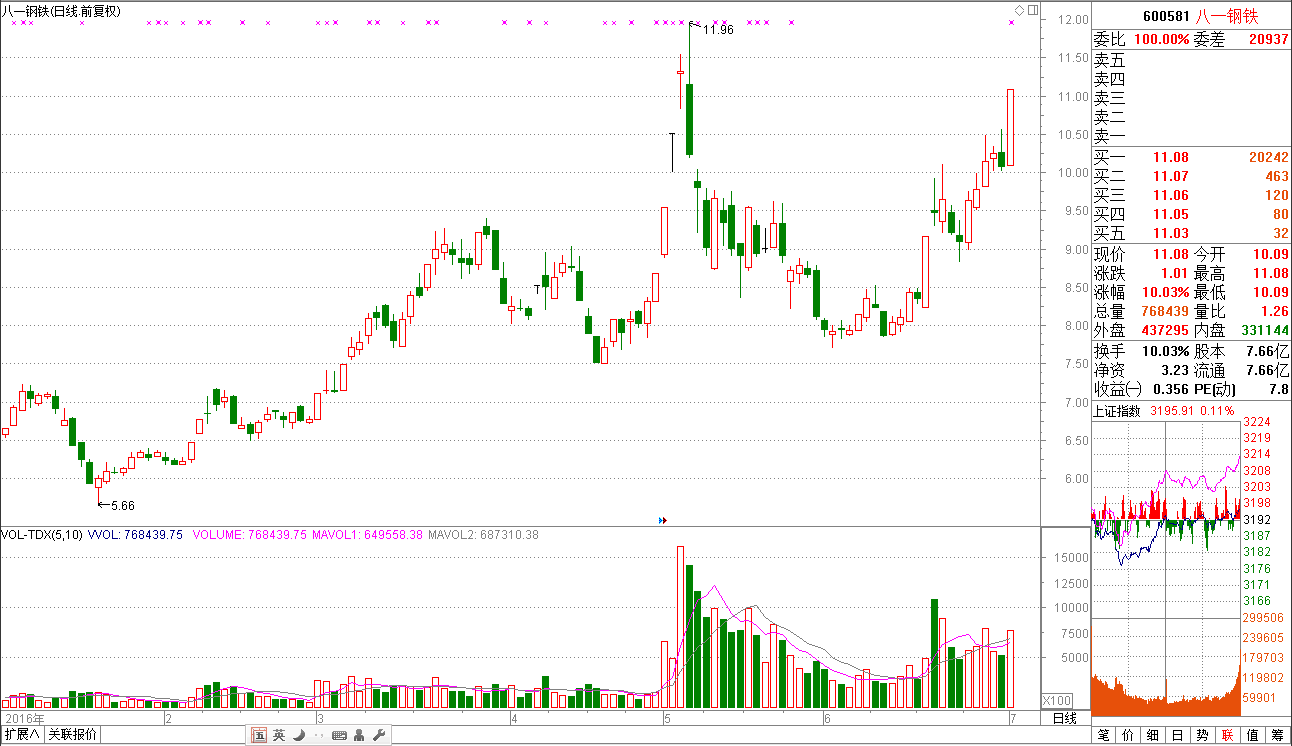Click the 收益(一) 0.356 value
The image size is (1292, 746).
point(1169,390)
